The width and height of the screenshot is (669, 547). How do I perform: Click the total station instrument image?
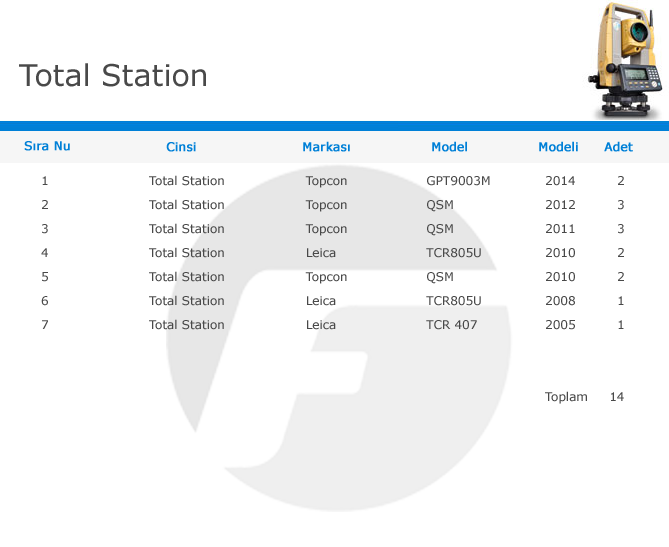point(626,60)
